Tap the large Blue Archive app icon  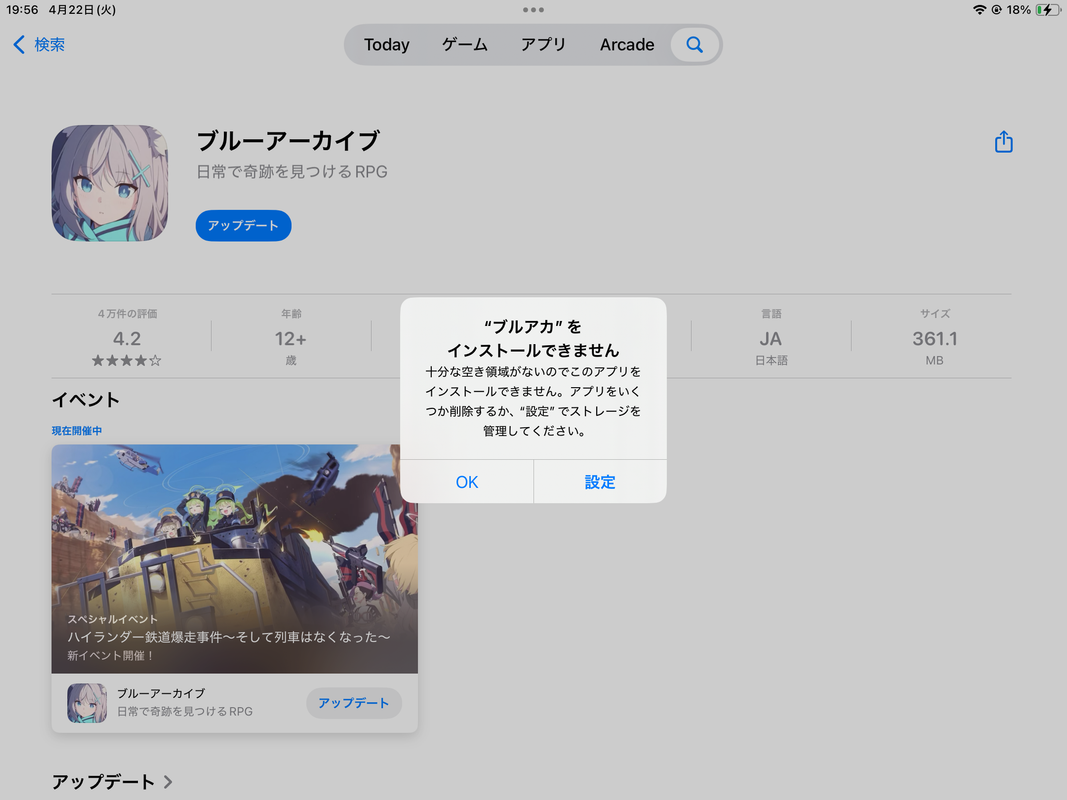(x=110, y=183)
